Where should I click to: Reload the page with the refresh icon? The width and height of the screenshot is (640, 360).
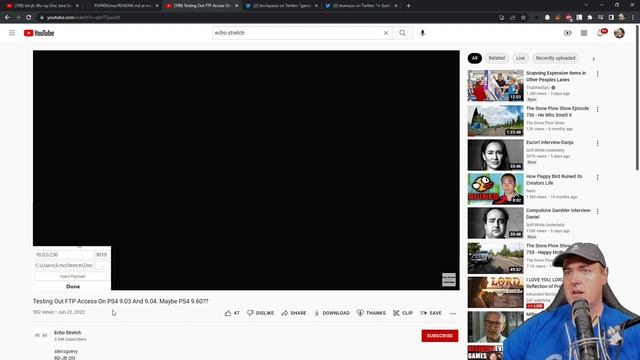click(29, 18)
